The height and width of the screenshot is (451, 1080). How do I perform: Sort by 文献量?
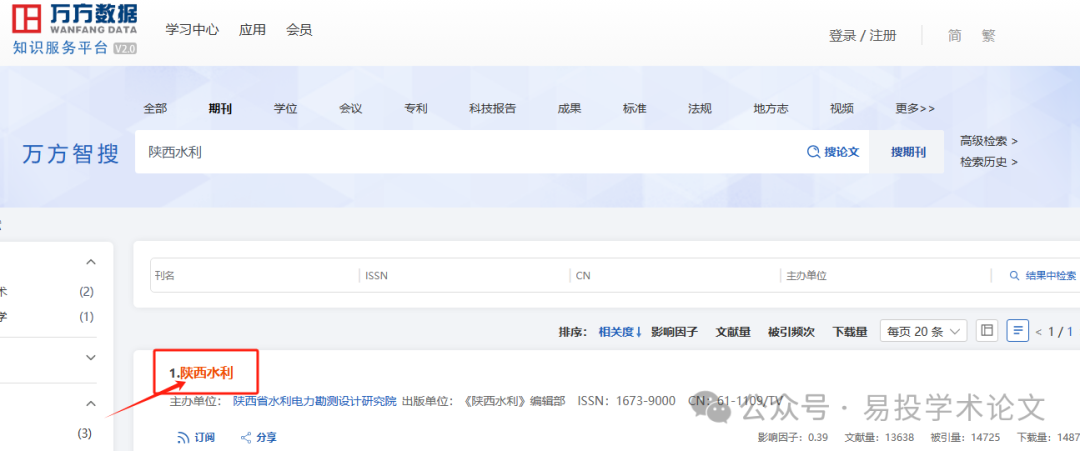(x=733, y=332)
